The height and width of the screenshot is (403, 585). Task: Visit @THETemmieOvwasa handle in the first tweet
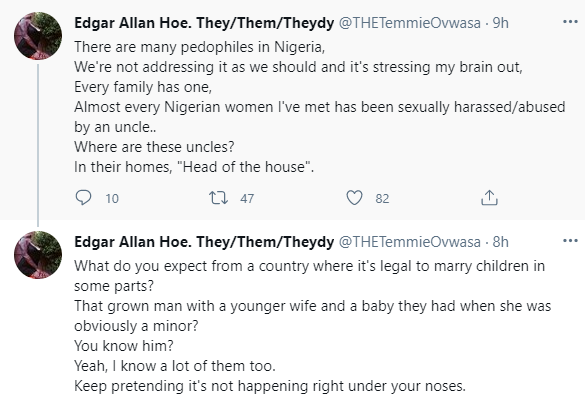pos(410,23)
